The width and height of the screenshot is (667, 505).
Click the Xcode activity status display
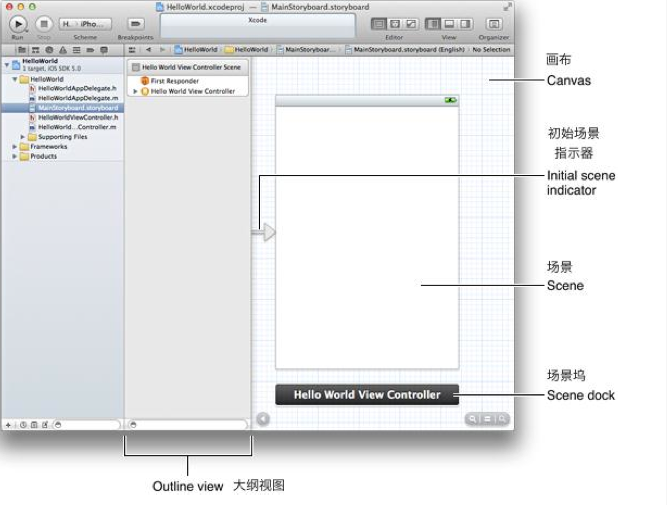(257, 26)
